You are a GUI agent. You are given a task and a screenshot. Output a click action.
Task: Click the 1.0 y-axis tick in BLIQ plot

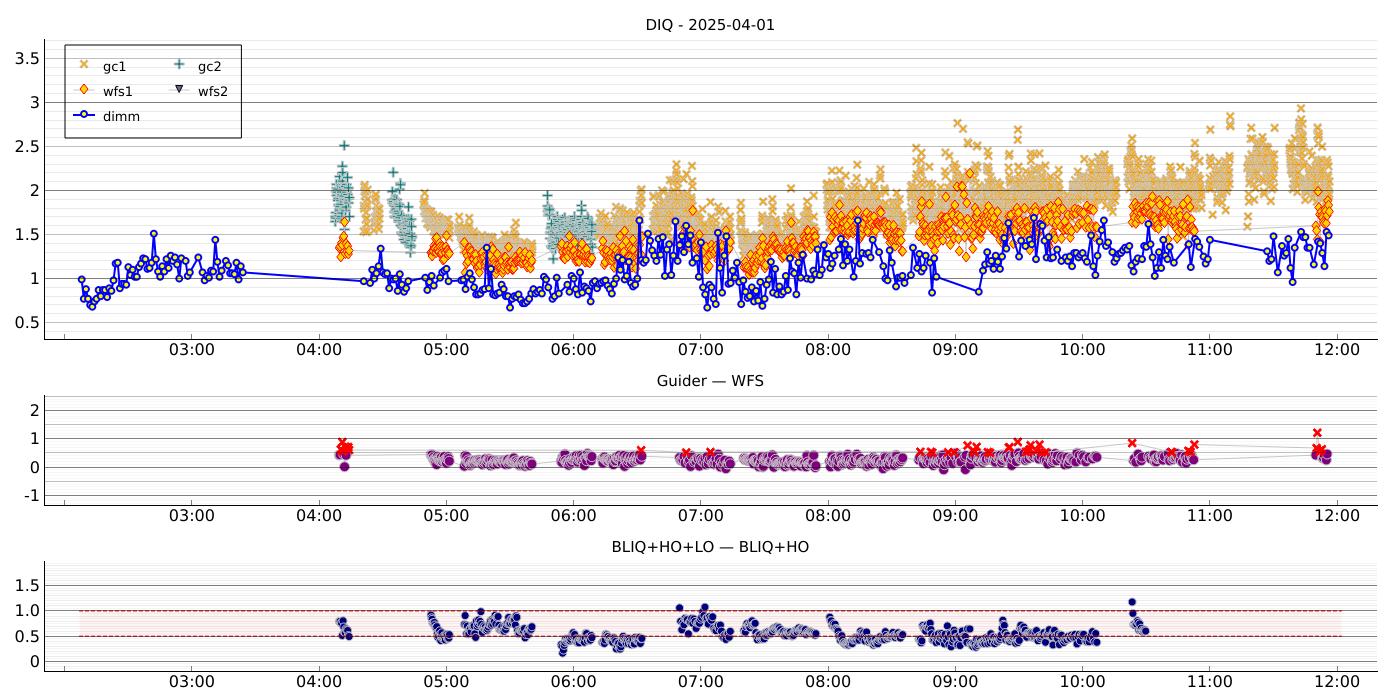tap(27, 611)
